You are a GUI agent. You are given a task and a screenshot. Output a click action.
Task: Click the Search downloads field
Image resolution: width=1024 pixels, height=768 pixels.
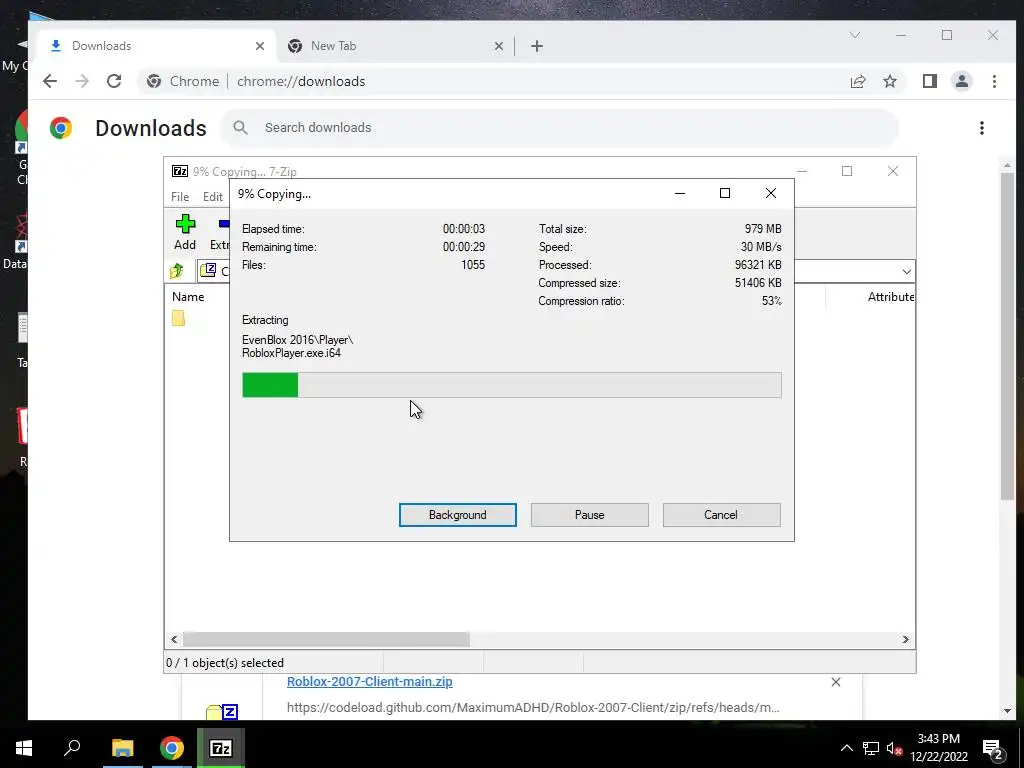click(x=559, y=127)
